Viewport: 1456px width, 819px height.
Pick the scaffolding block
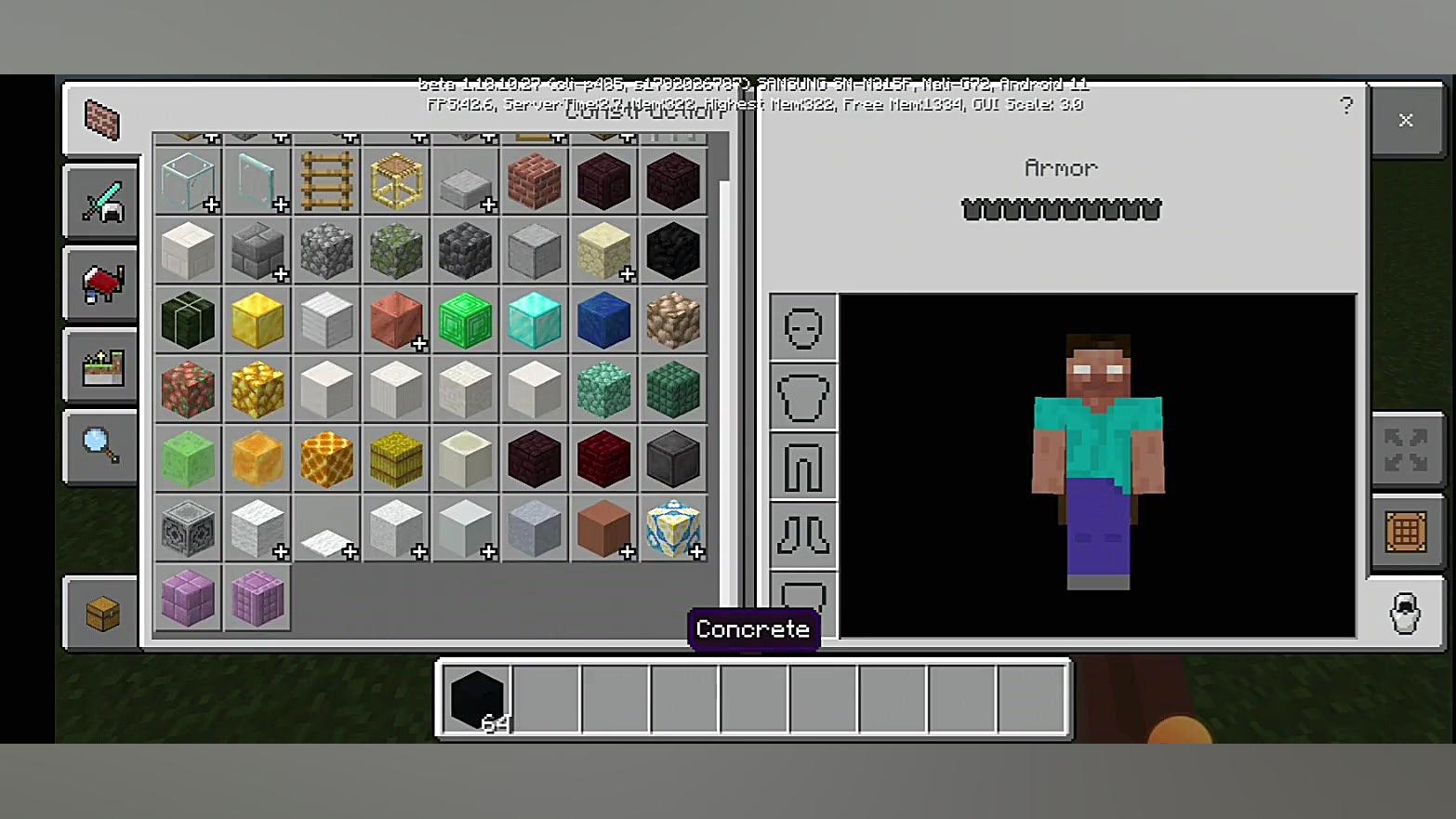point(396,181)
